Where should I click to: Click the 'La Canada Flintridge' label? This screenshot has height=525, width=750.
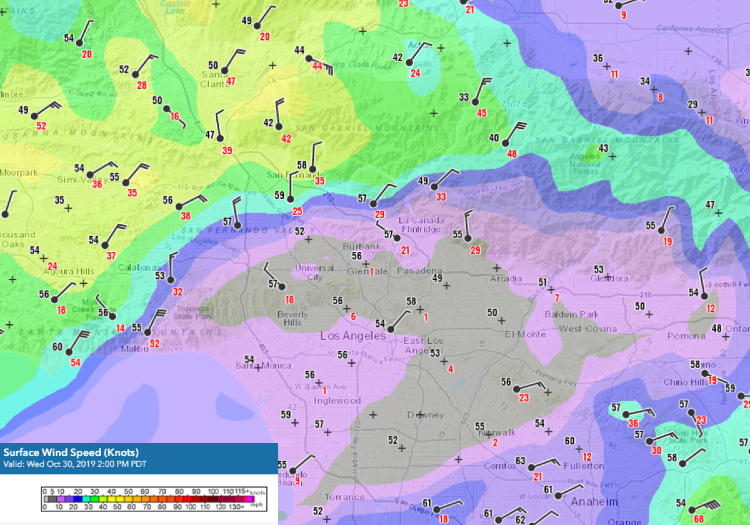[x=421, y=225]
